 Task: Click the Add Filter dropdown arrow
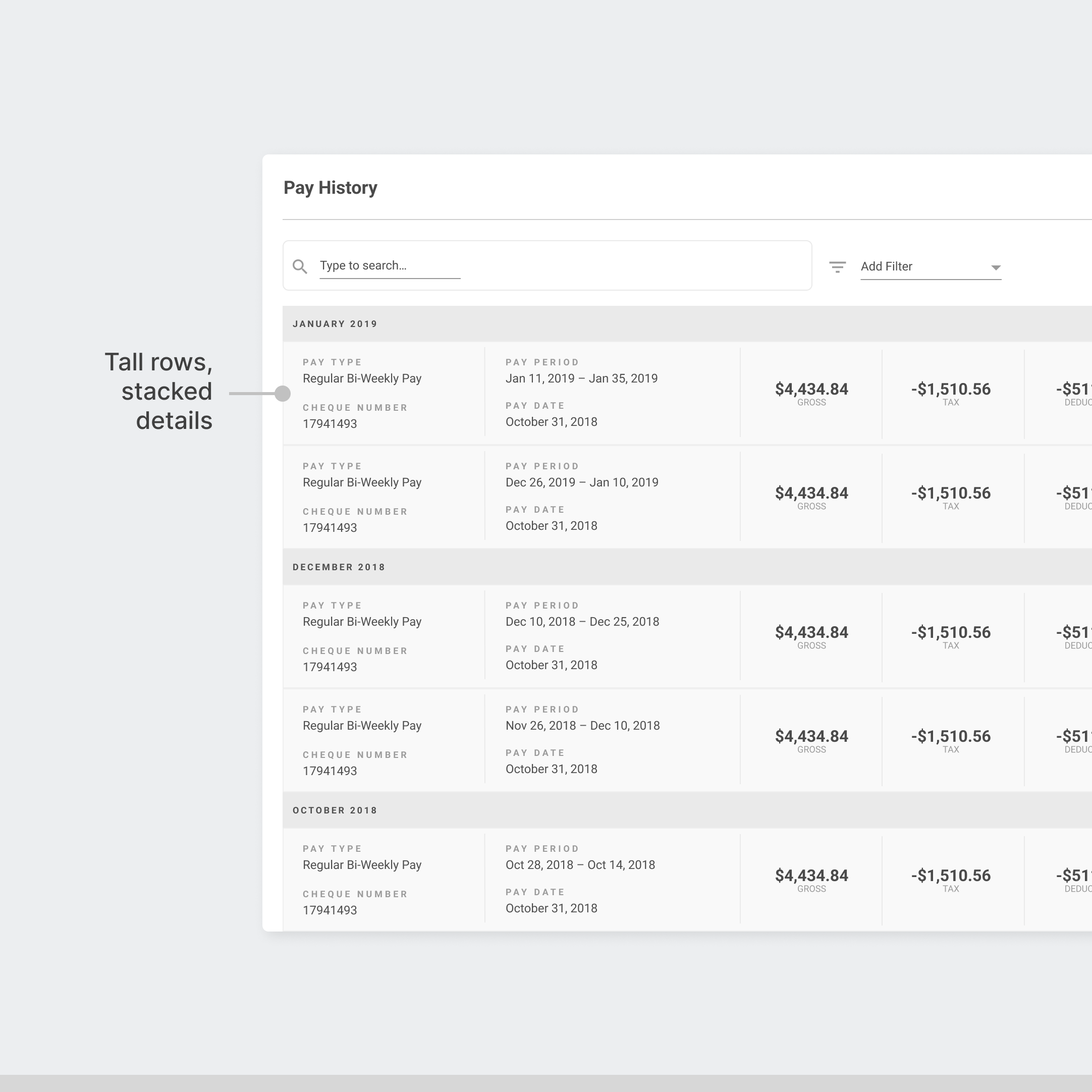tap(995, 267)
